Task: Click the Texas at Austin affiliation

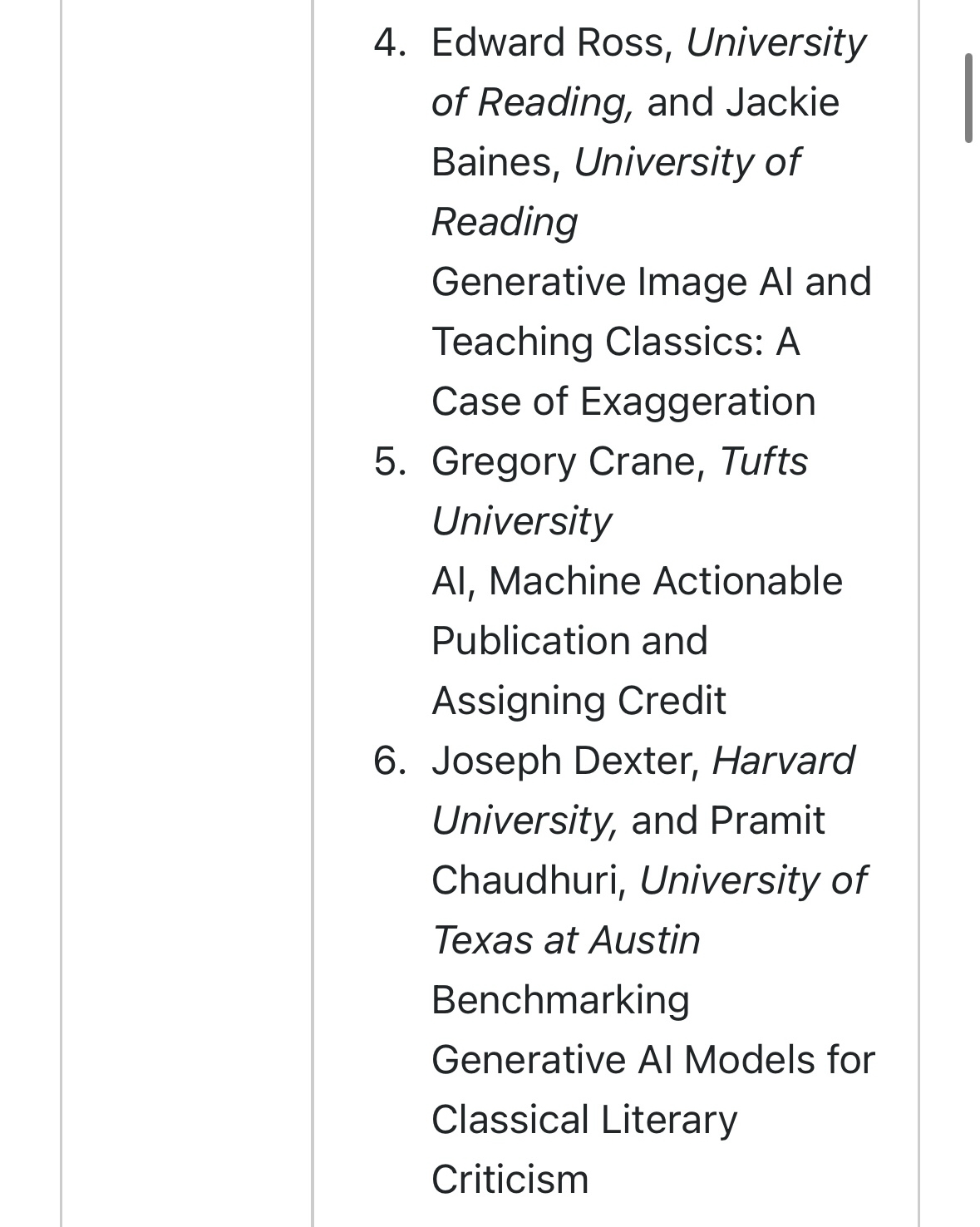Action: click(x=566, y=940)
